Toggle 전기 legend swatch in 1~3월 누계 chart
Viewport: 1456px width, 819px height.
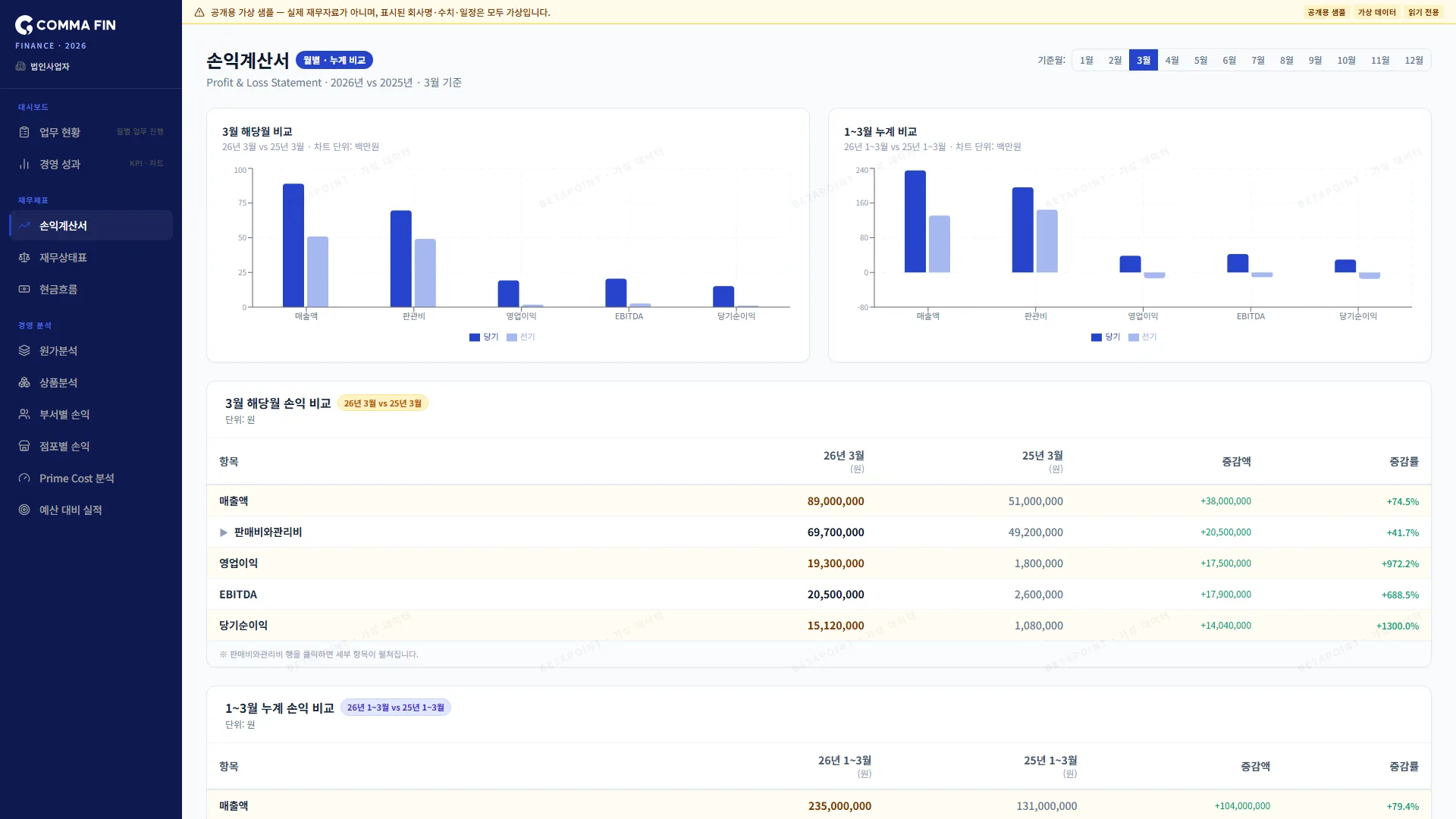1134,337
